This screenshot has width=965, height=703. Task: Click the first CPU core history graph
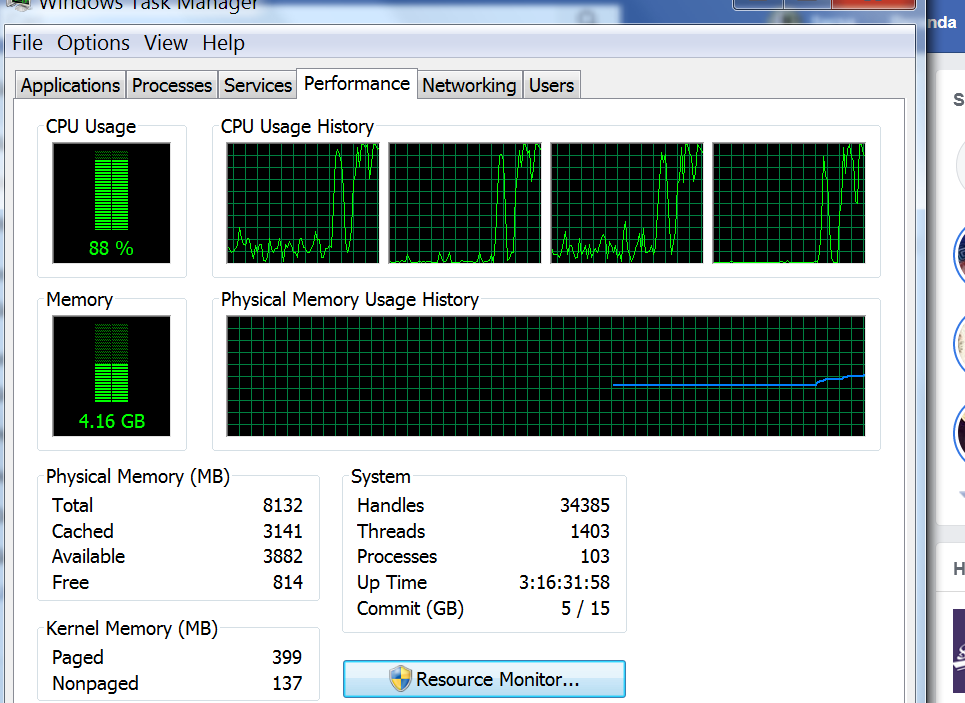(x=303, y=203)
